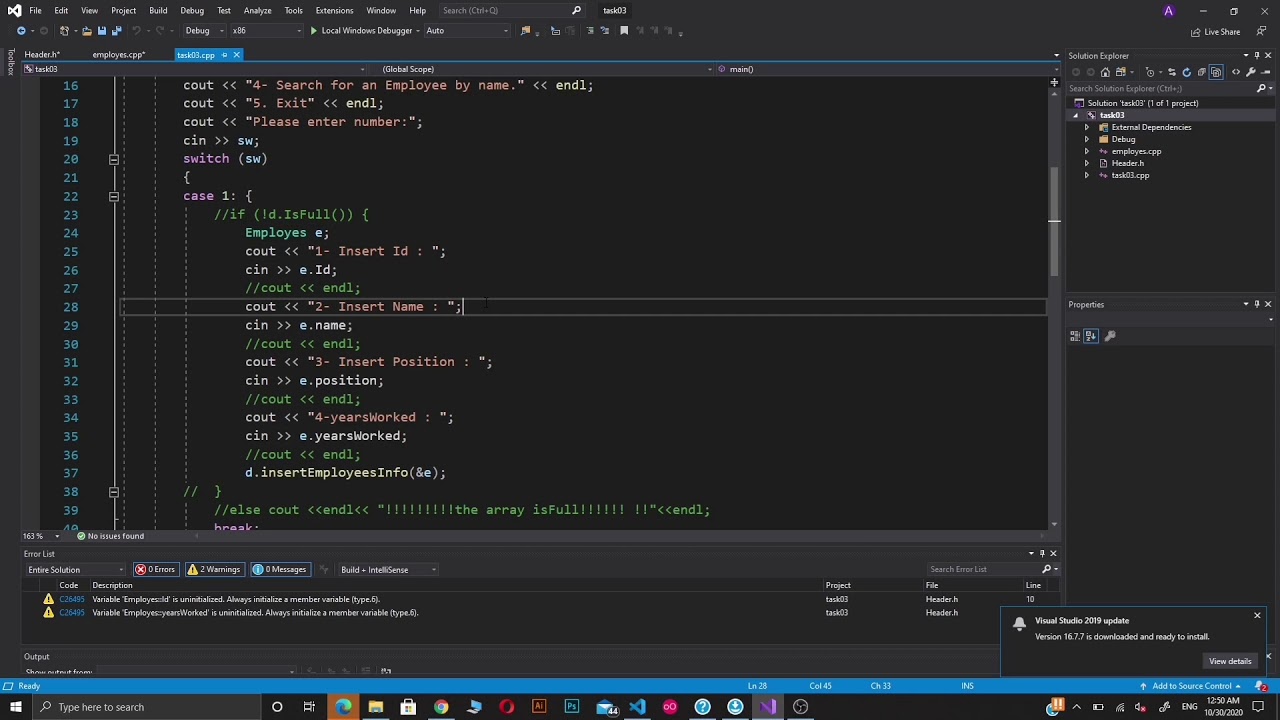Screen dimensions: 1280x720
Task: Open the Entire Solution scope dropdown
Action: 76,570
